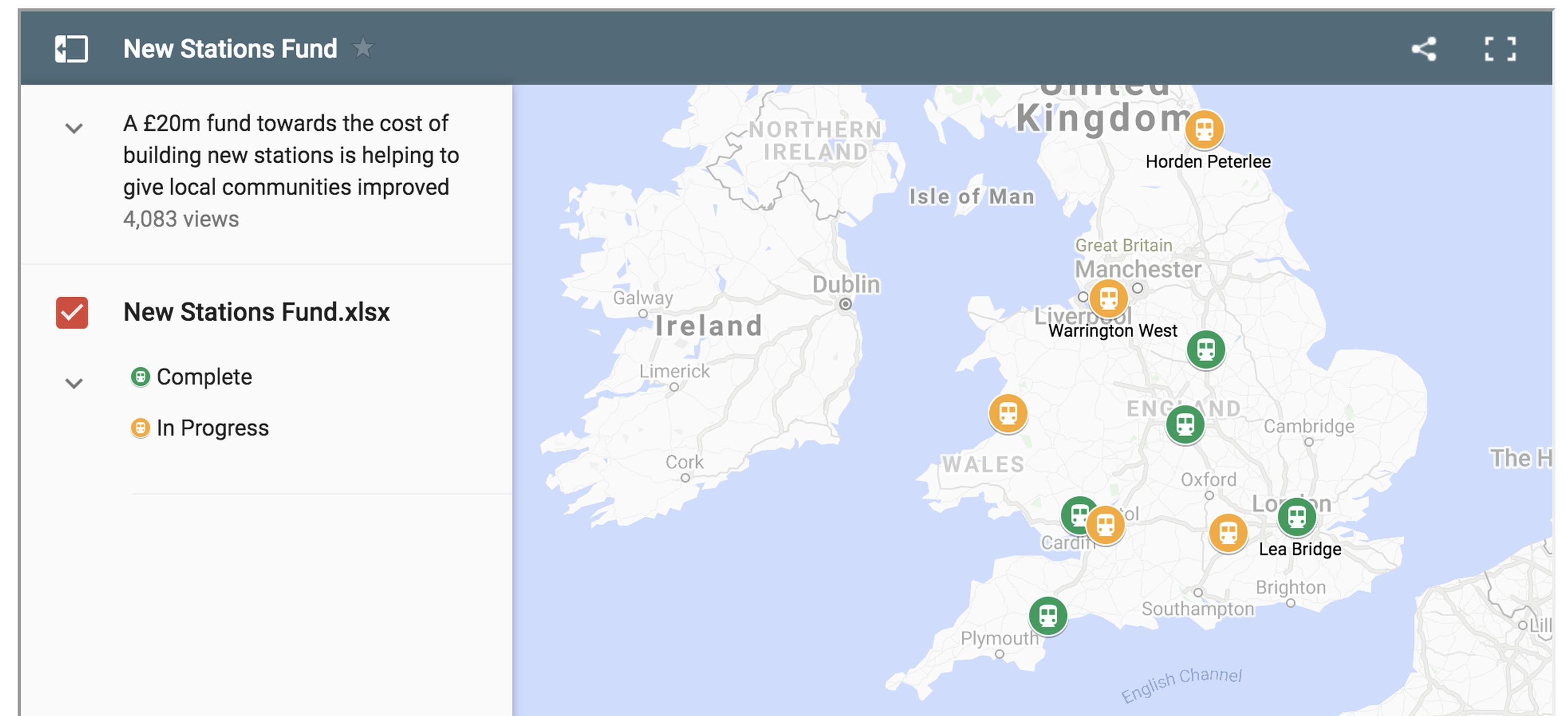Viewport: 1568px width, 716px height.
Task: Collapse the map legend side panel
Action: pyautogui.click(x=71, y=49)
